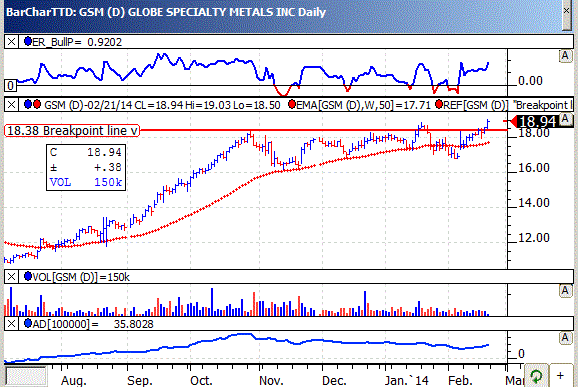Click the Aug. date axis label

click(74, 380)
